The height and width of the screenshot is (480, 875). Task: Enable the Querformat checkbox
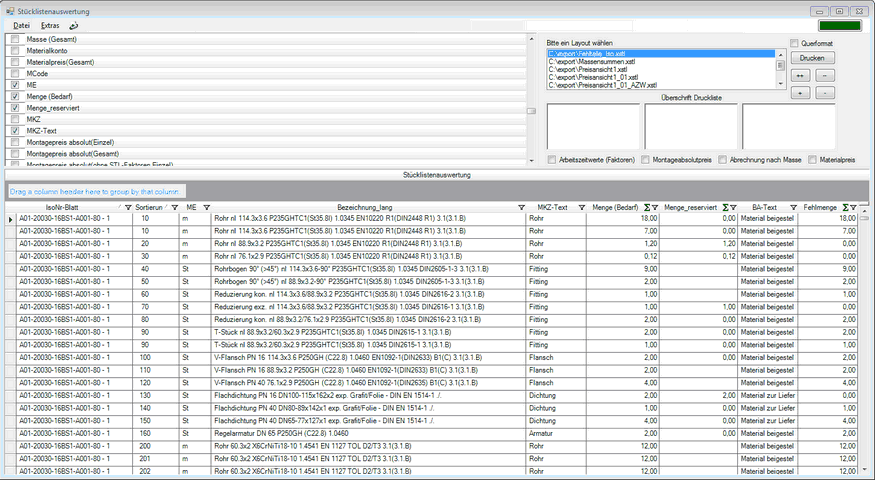(794, 43)
